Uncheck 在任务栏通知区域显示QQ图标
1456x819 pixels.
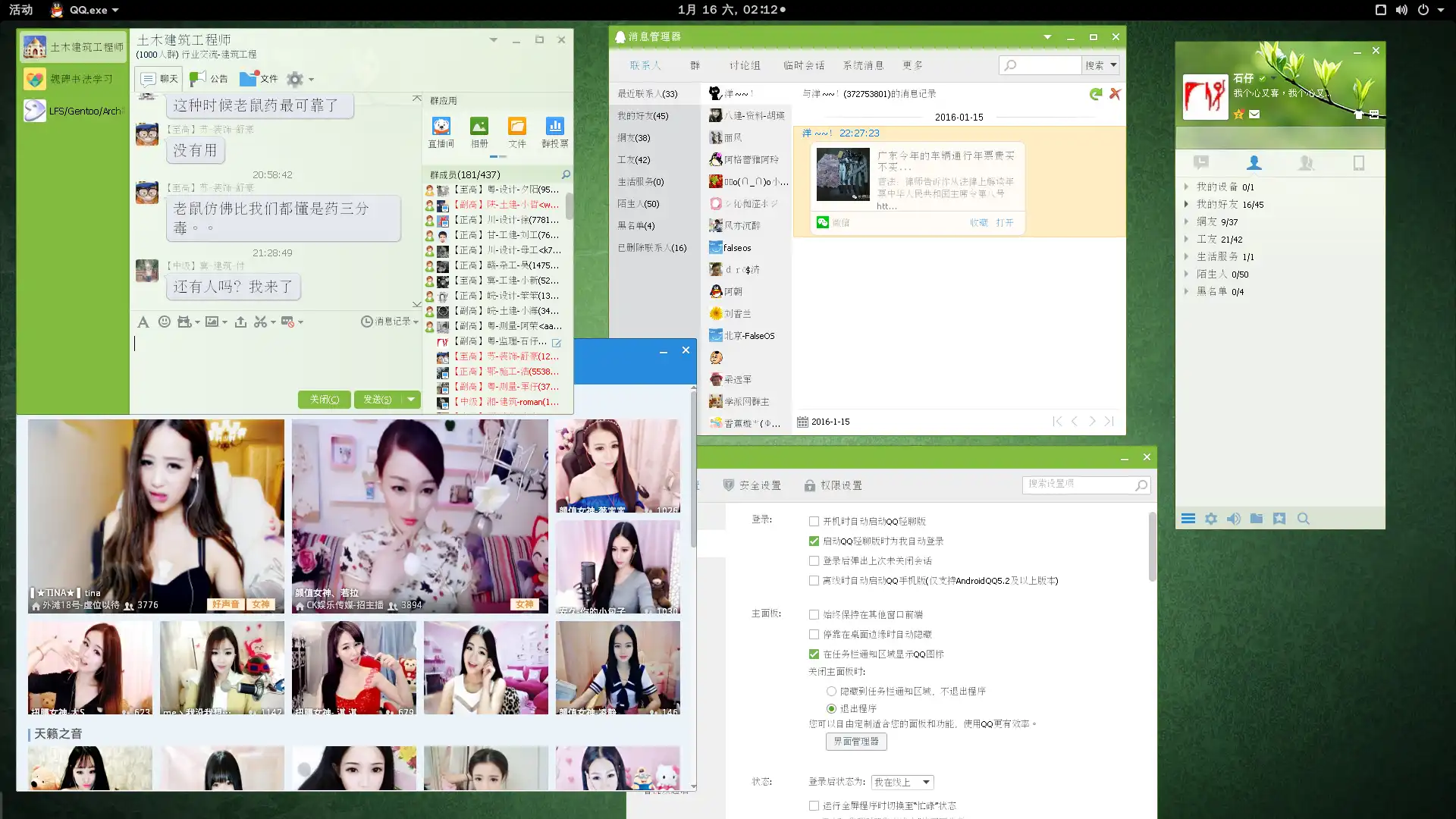tap(814, 654)
